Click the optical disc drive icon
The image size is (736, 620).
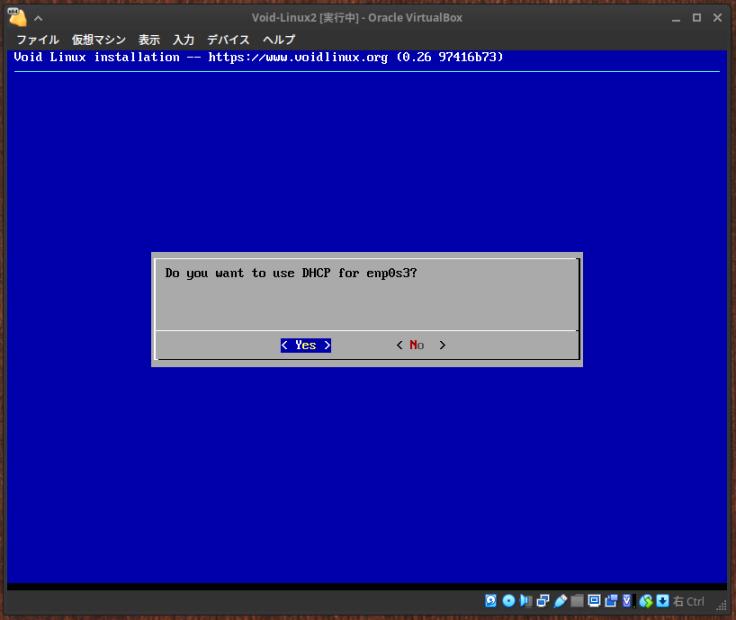click(508, 601)
